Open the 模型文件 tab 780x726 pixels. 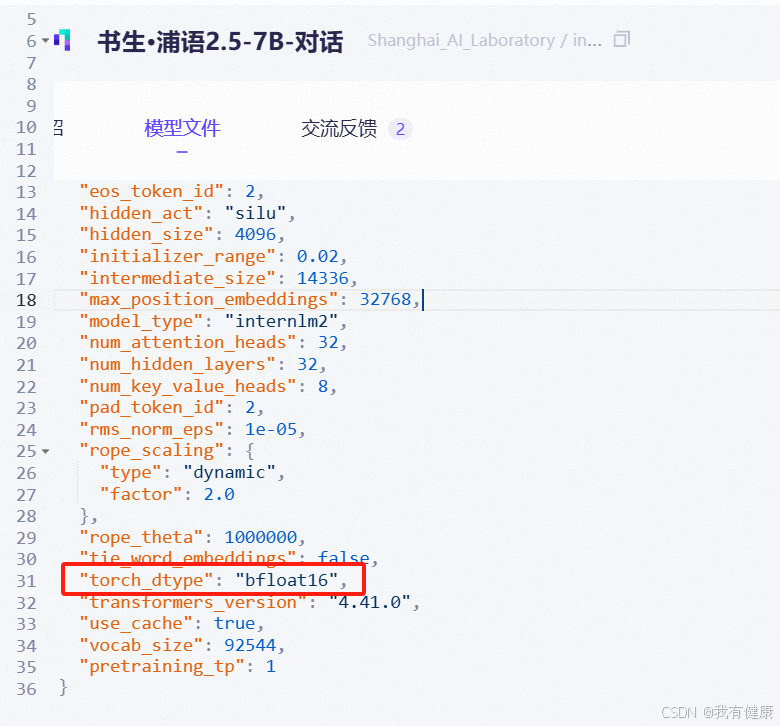coord(182,128)
